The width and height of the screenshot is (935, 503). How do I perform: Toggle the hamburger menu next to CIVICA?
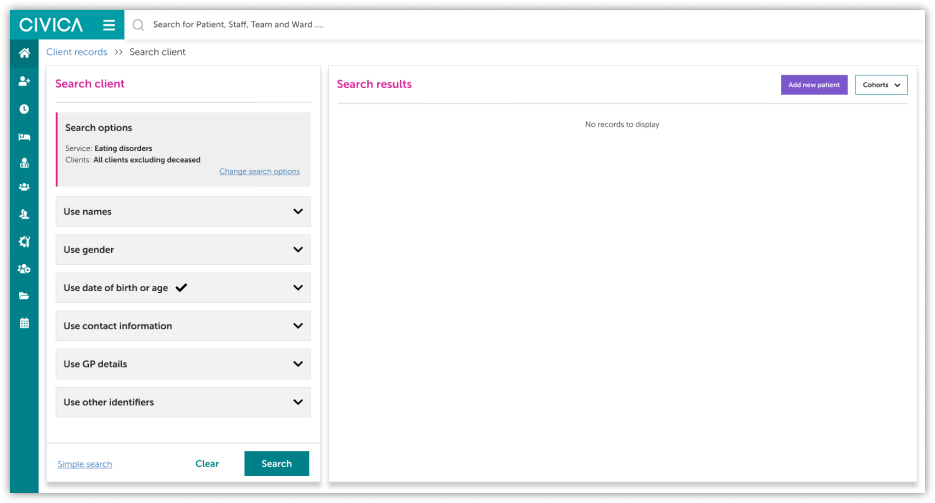109,25
